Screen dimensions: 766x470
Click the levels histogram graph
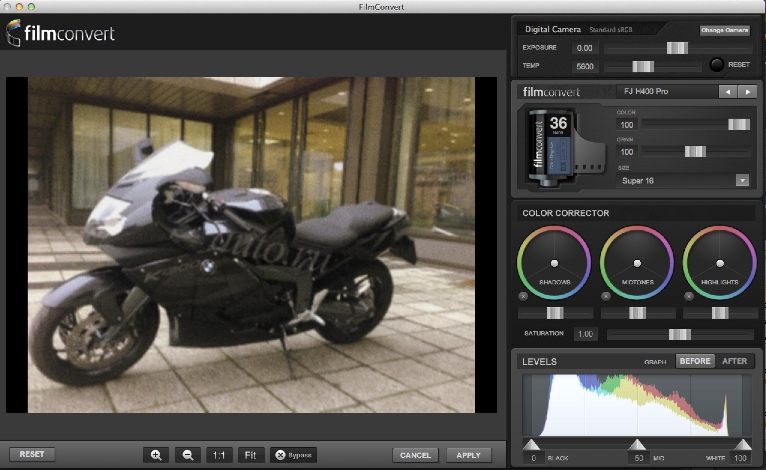tap(637, 406)
